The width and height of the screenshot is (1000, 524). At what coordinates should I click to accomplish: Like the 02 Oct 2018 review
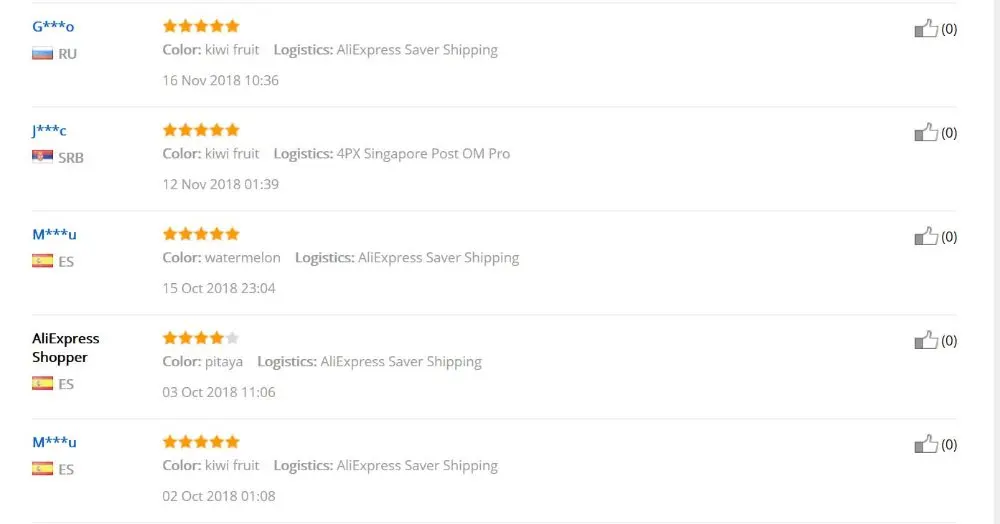pyautogui.click(x=926, y=444)
